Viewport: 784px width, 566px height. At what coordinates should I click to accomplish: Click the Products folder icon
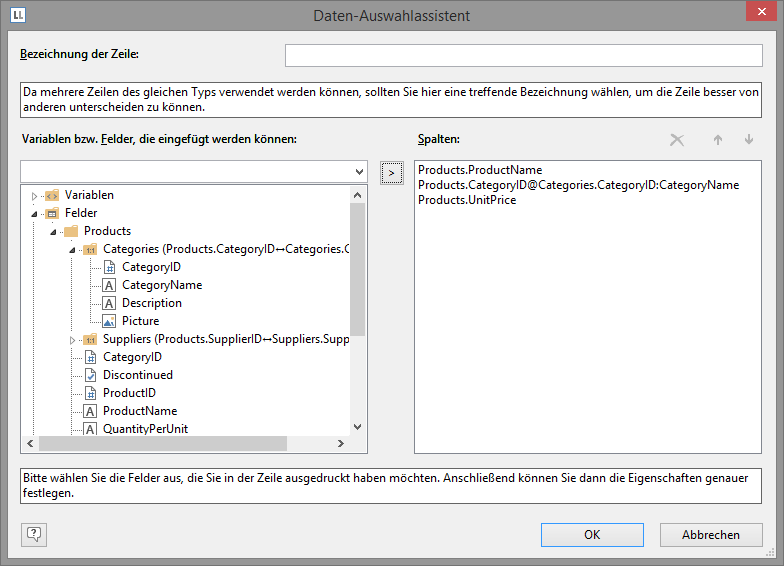71,231
